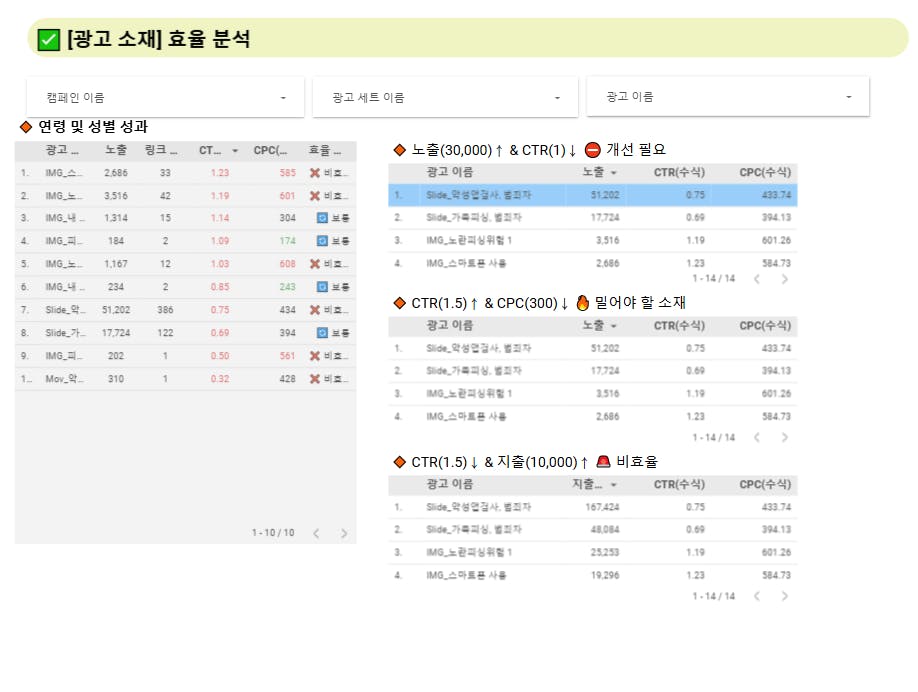This screenshot has width=918, height=692.
Task: Go to the next page of the 연령 및 성별 성과 table
Action: coord(344,533)
